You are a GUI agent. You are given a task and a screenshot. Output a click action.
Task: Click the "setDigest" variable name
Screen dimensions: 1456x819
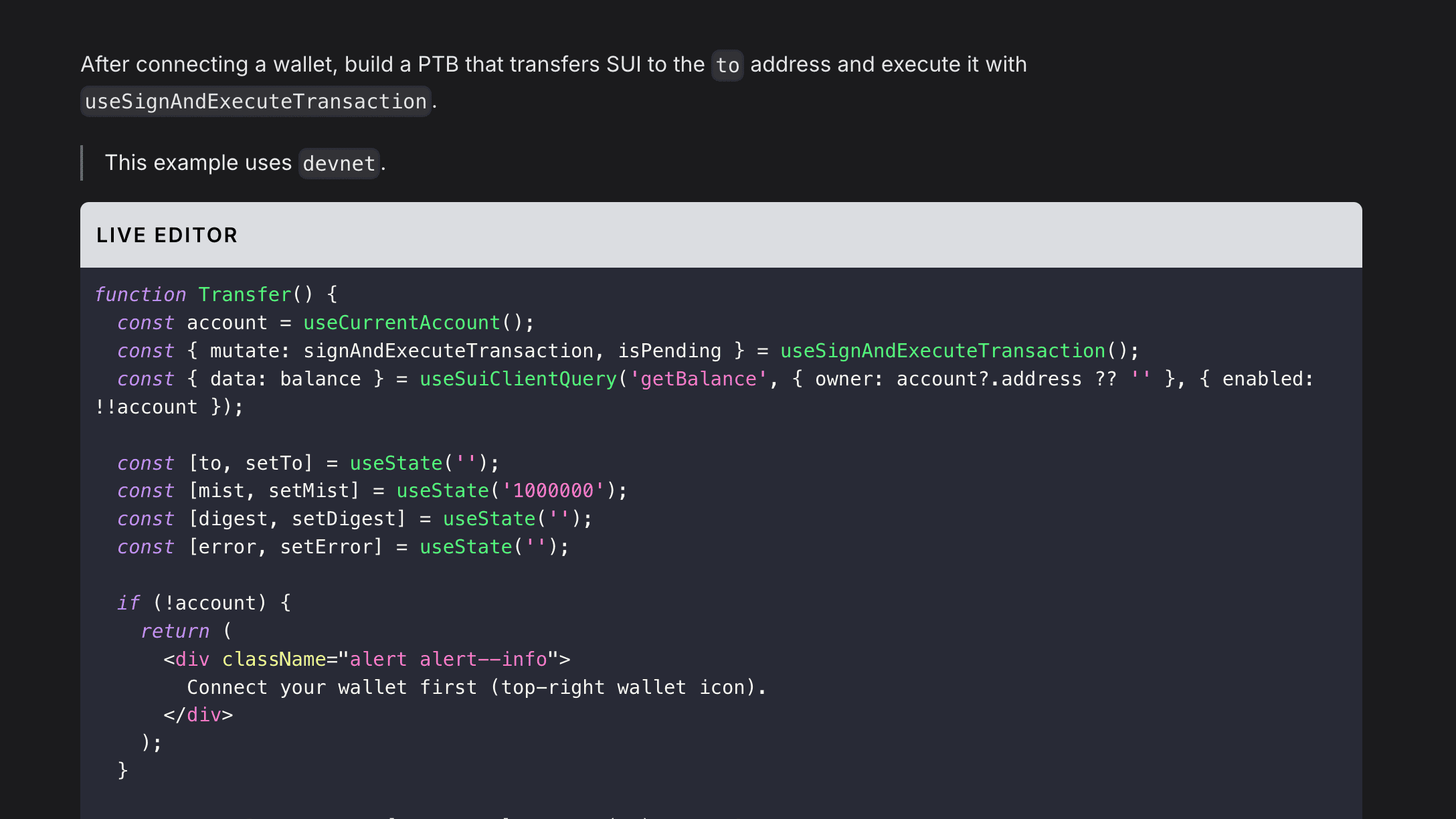[347, 518]
